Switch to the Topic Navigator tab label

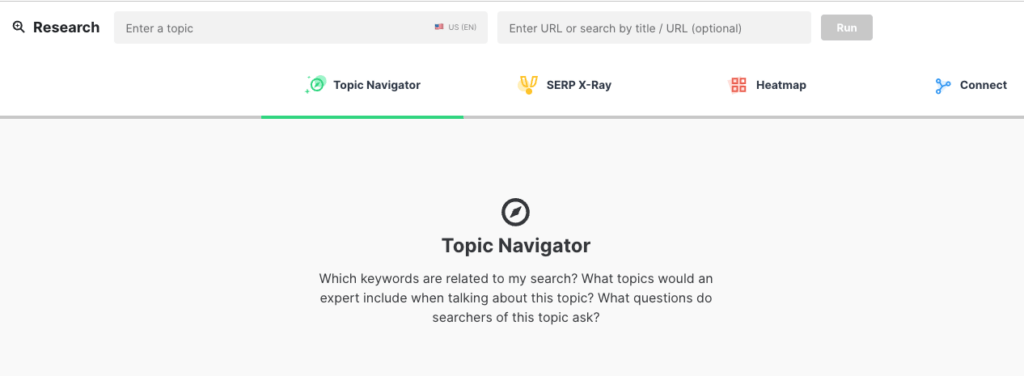tap(377, 85)
